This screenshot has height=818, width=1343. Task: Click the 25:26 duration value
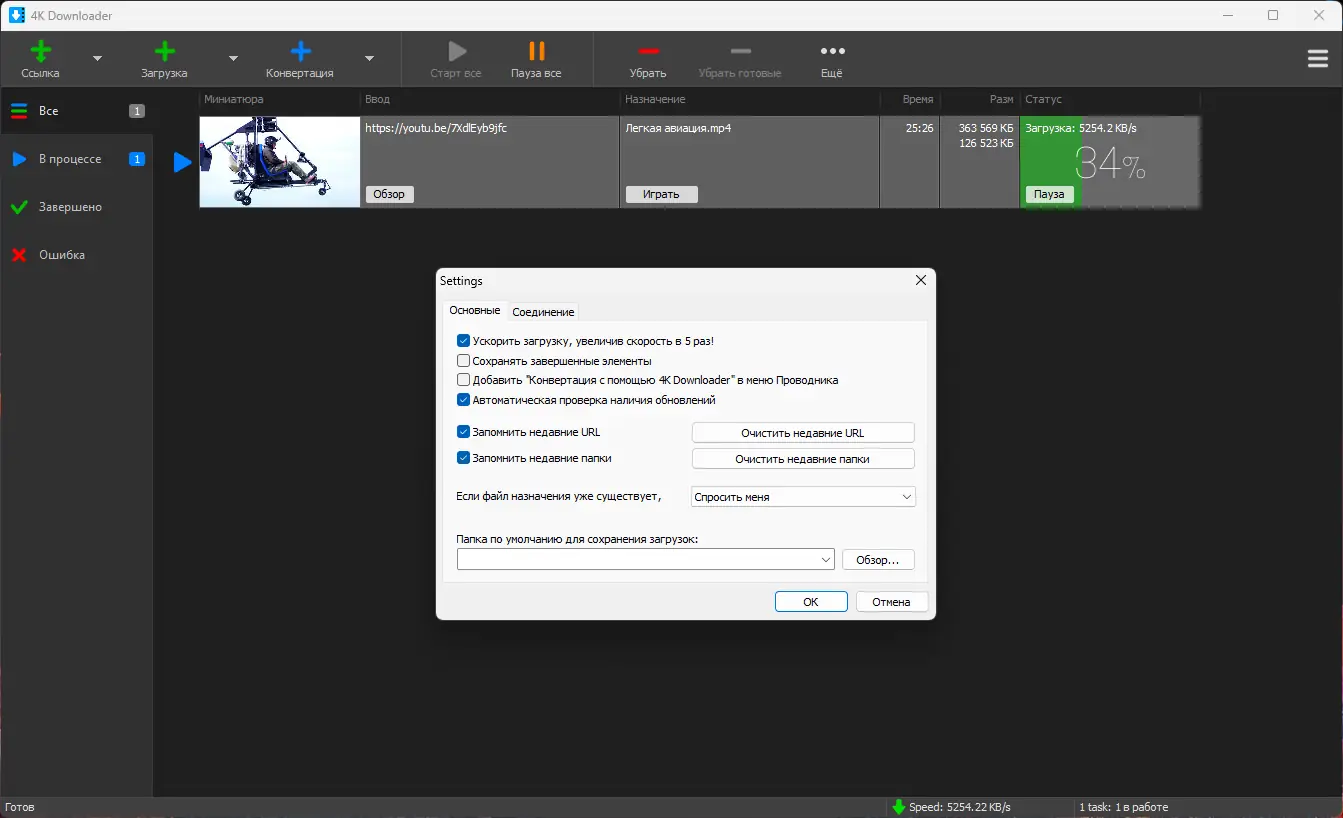(x=920, y=128)
